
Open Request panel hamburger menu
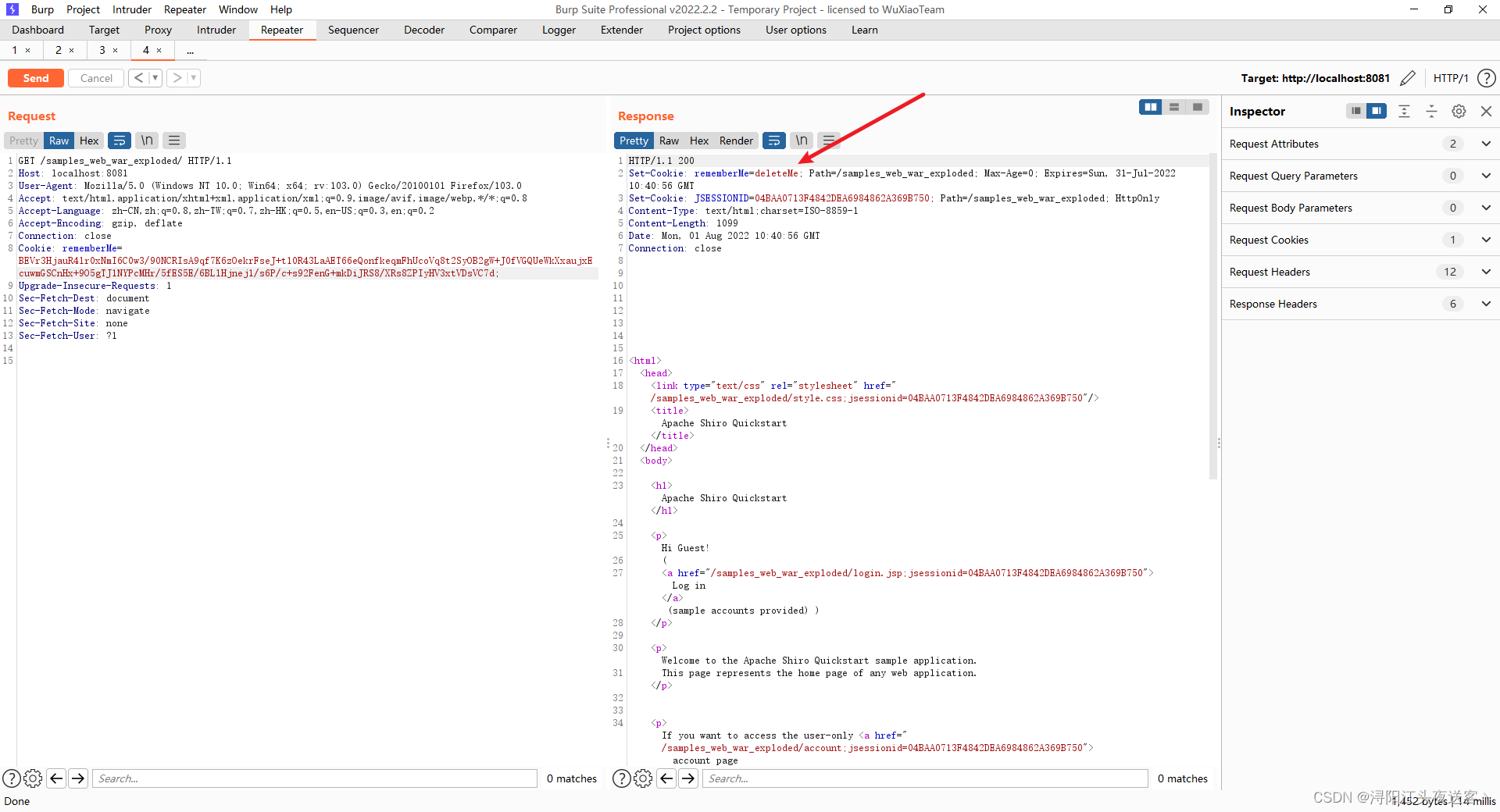click(x=174, y=141)
